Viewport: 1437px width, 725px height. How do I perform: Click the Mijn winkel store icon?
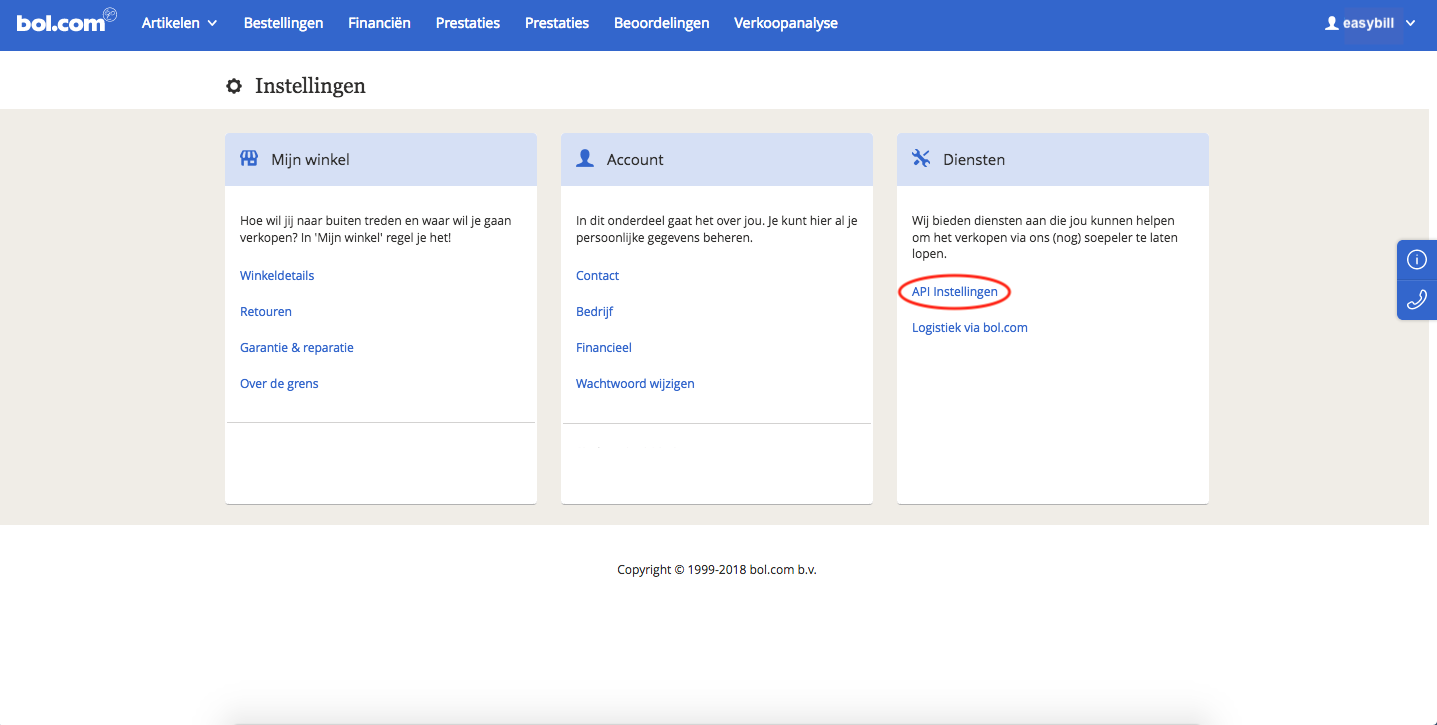pyautogui.click(x=249, y=159)
